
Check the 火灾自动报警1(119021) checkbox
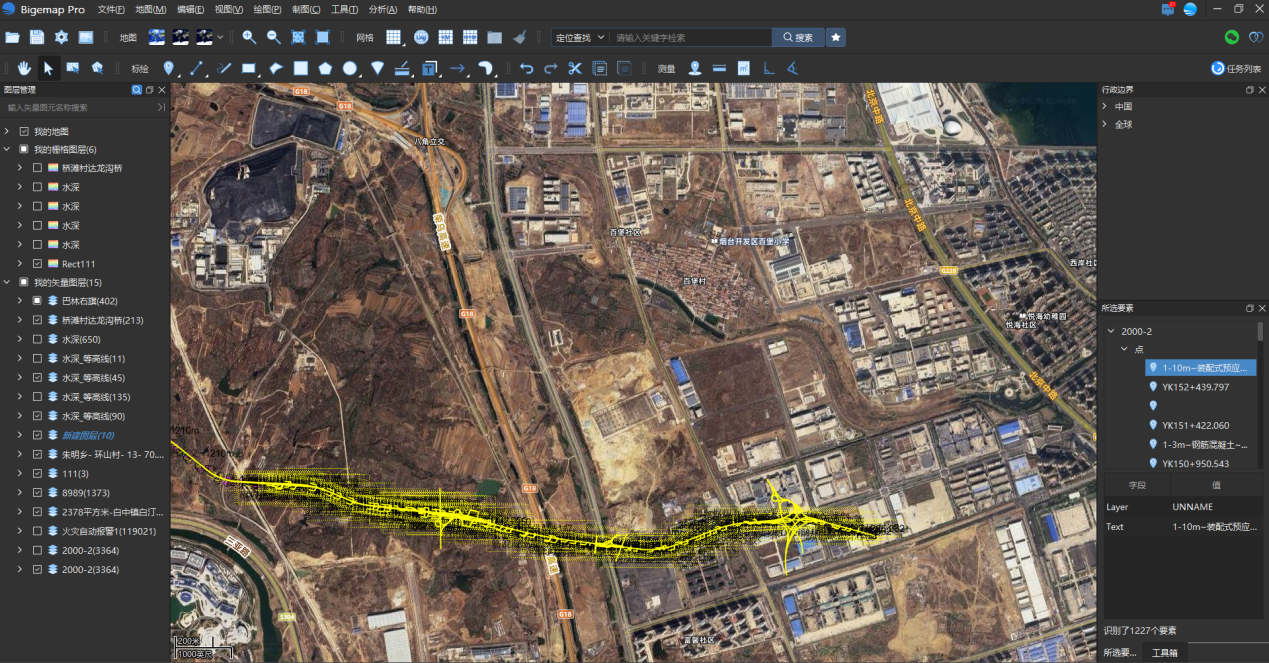[x=37, y=531]
